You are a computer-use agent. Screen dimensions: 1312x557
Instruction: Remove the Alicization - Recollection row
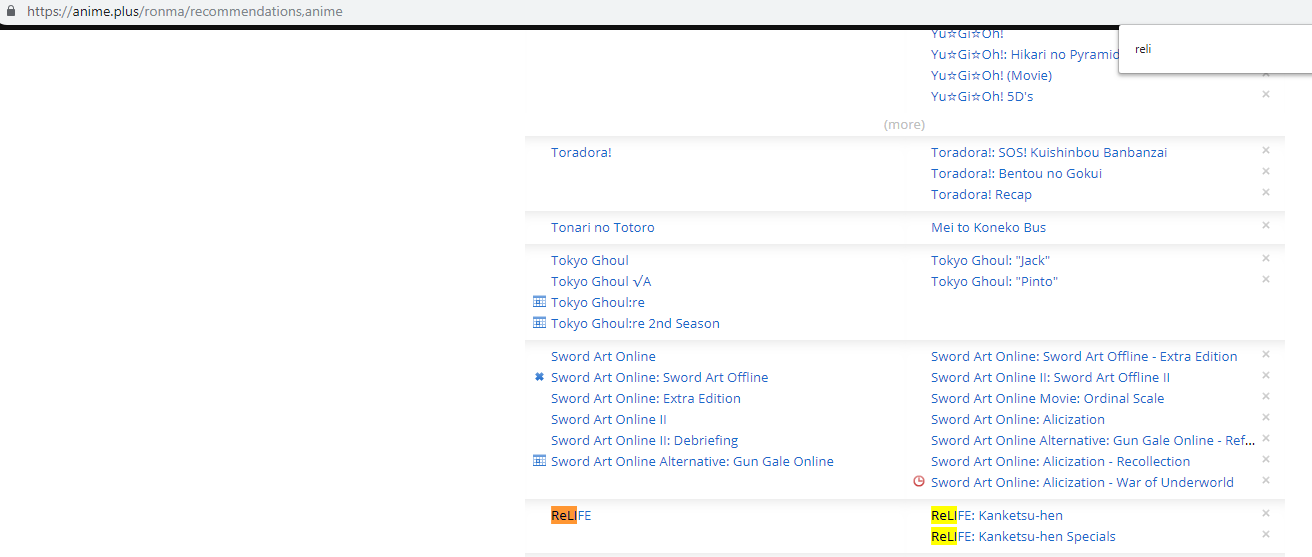[1266, 459]
